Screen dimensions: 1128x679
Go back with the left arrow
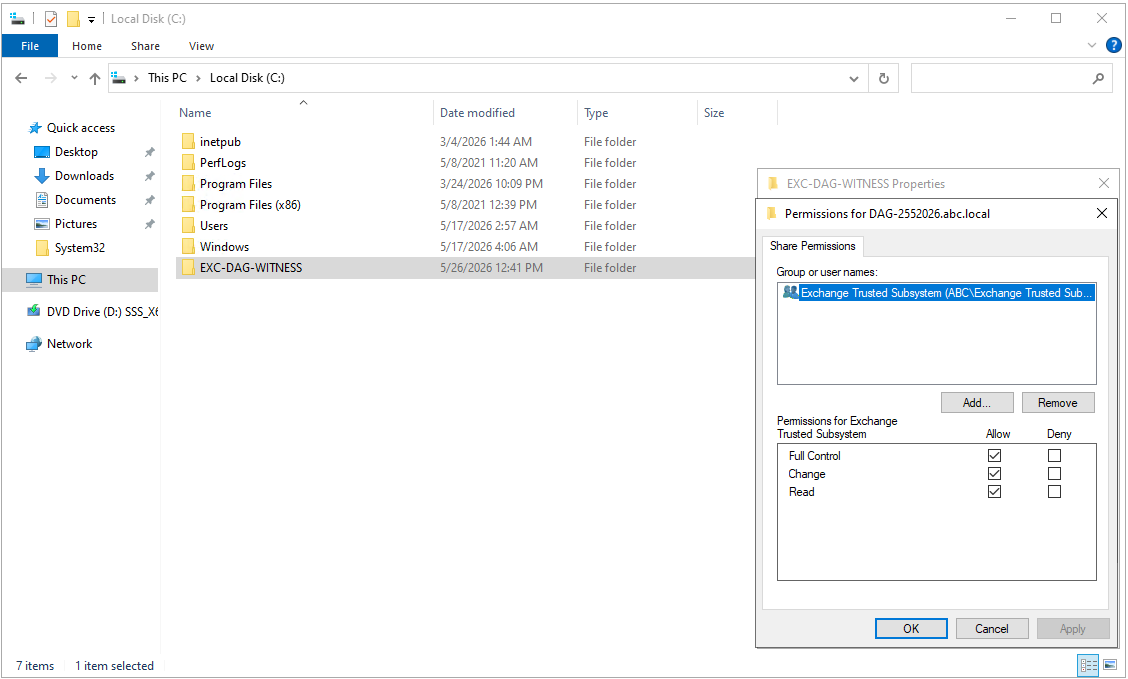point(22,78)
